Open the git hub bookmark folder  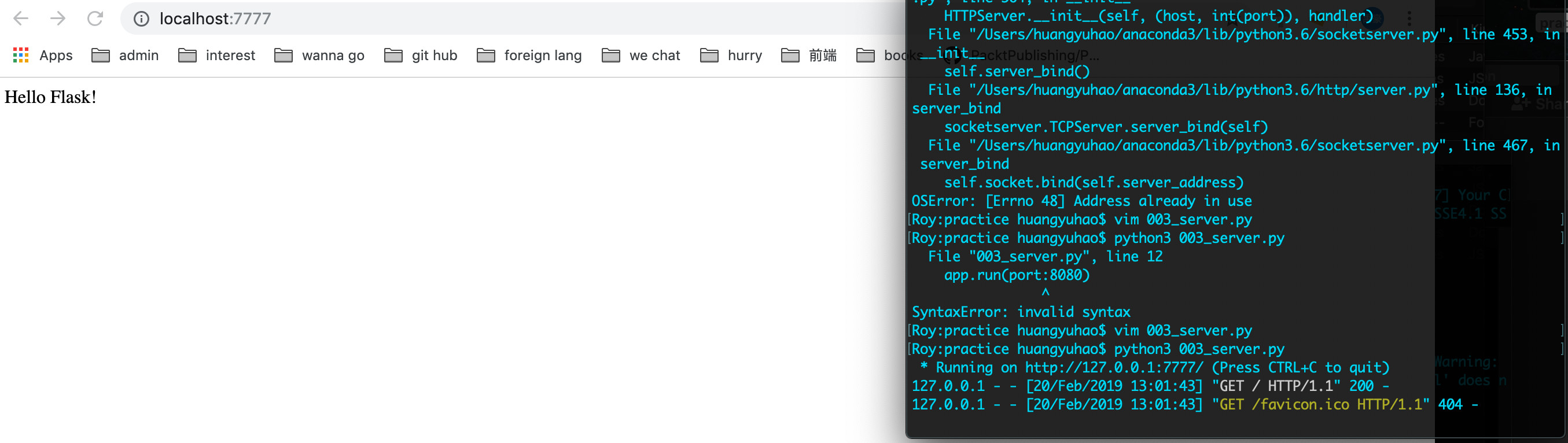coord(421,56)
